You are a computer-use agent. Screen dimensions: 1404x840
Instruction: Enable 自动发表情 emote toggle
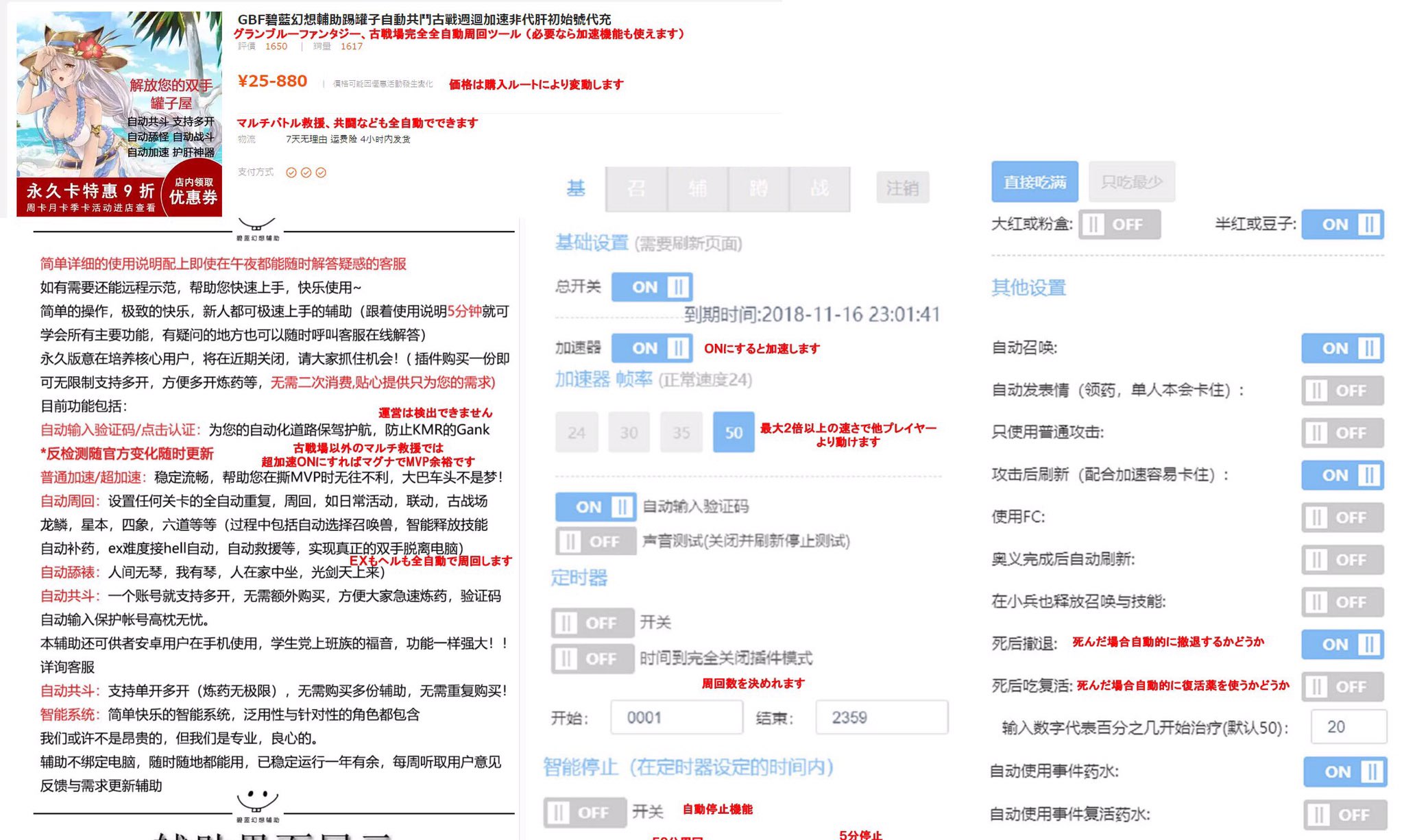pos(1342,391)
